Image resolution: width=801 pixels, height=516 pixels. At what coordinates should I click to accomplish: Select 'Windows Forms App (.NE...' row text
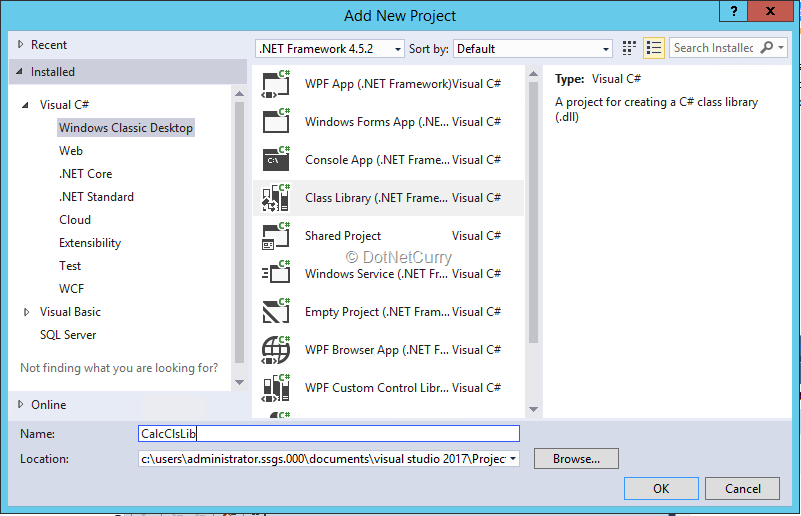tap(376, 122)
